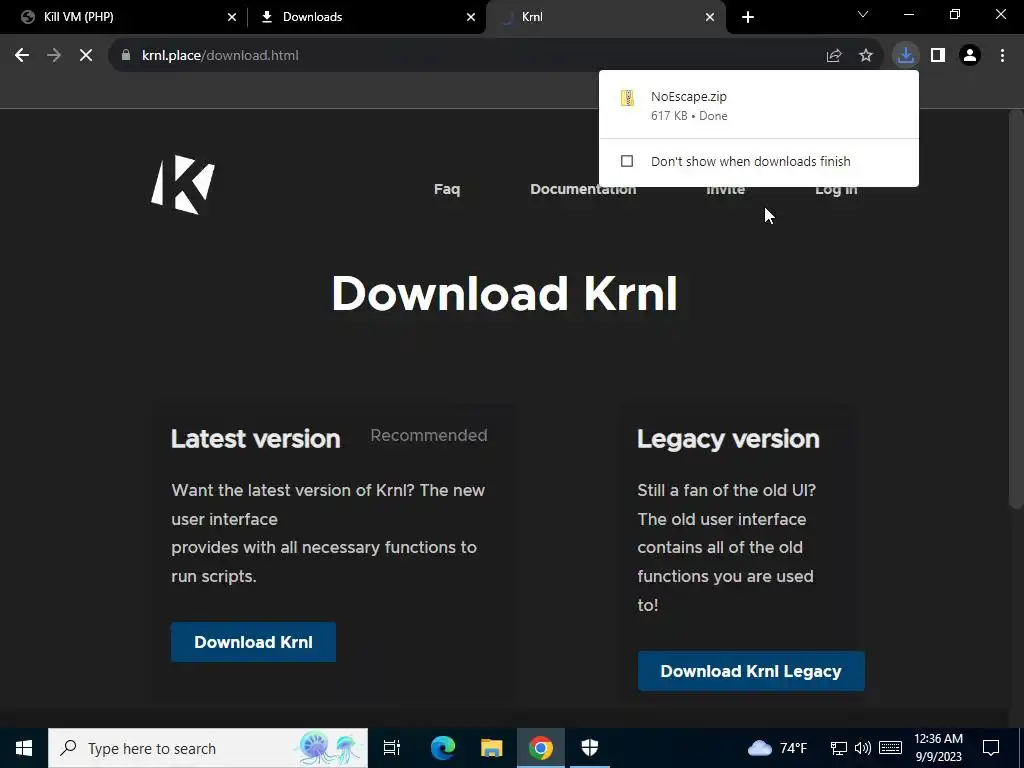The image size is (1024, 768).
Task: Close the Kill VM (PHP) tab
Action: pyautogui.click(x=232, y=17)
